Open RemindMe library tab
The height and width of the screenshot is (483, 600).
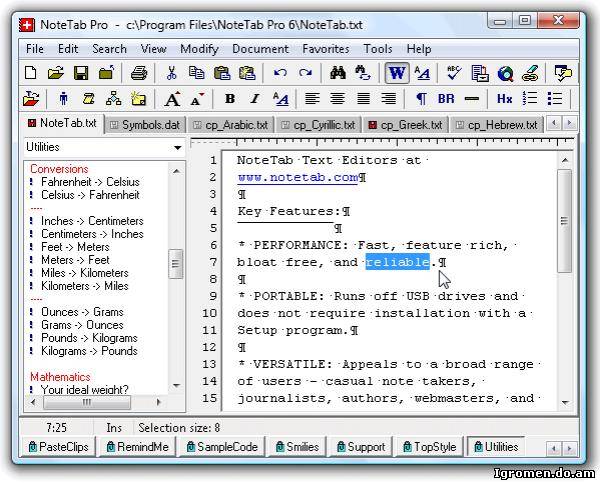point(138,447)
